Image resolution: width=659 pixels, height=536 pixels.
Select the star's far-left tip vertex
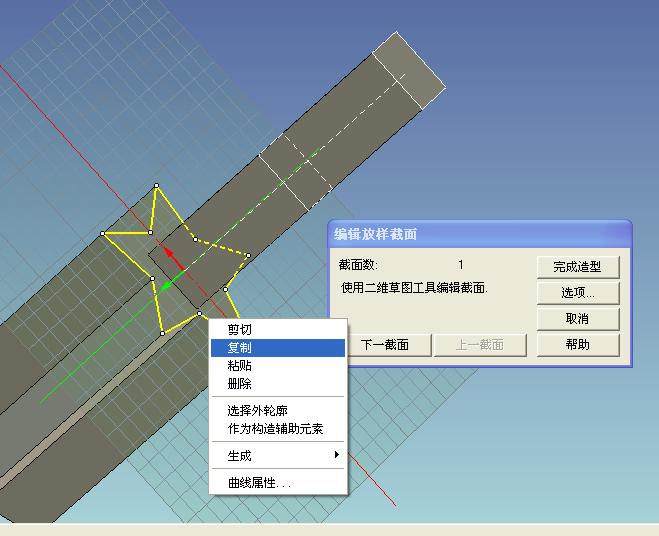point(103,233)
